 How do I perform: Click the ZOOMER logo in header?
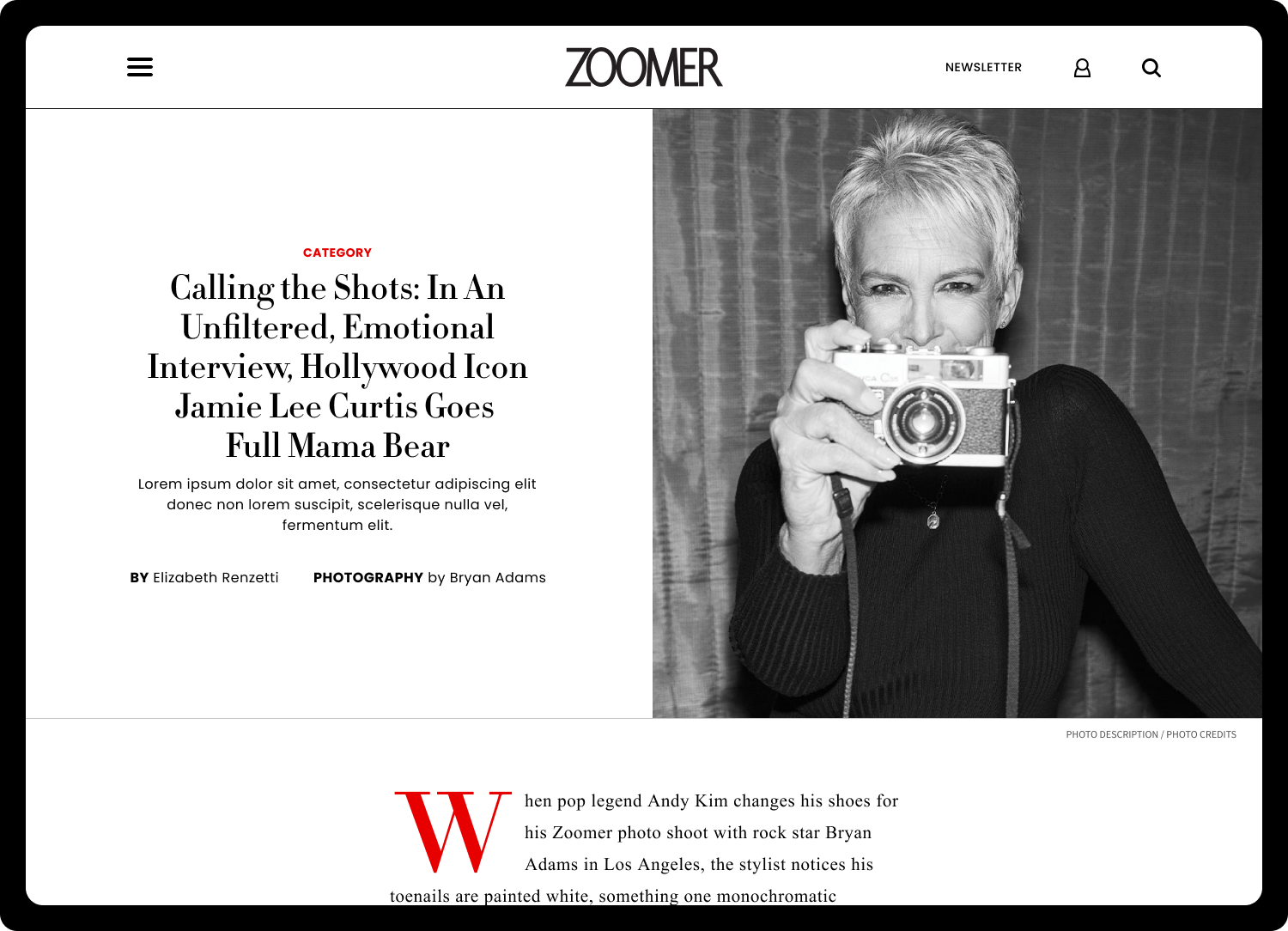coord(644,67)
